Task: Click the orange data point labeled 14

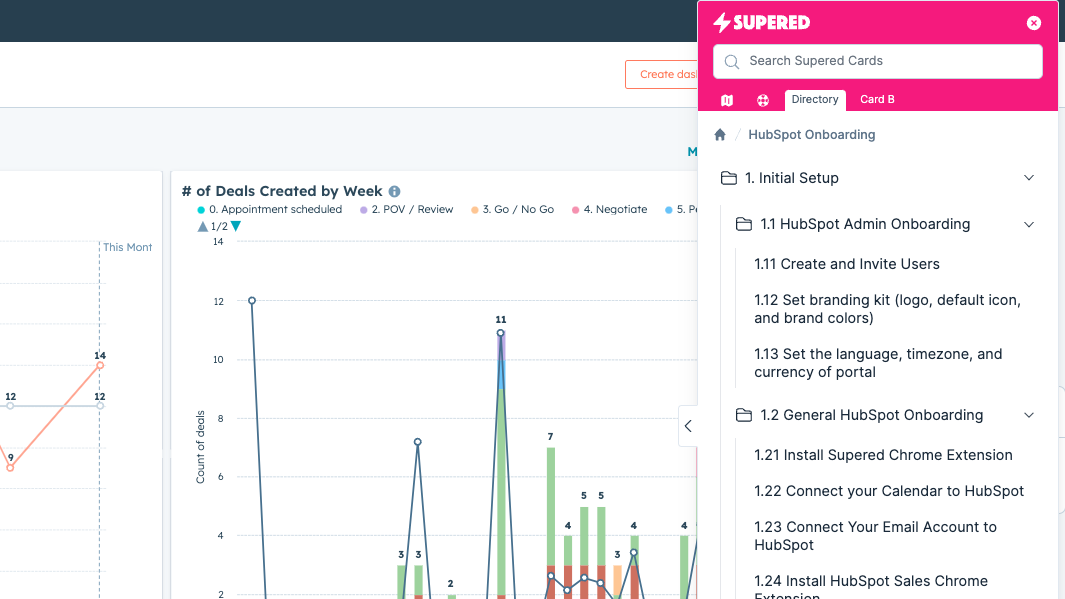Action: point(100,365)
